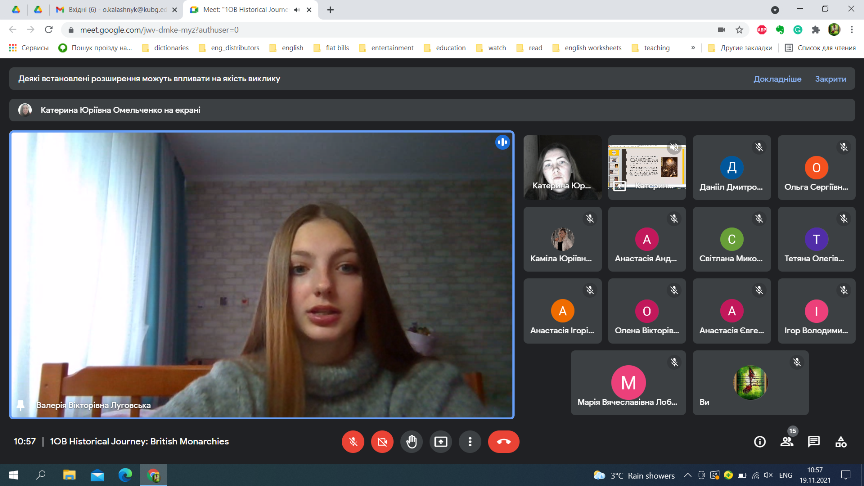Turn on the camera in call controls

(x=381, y=441)
